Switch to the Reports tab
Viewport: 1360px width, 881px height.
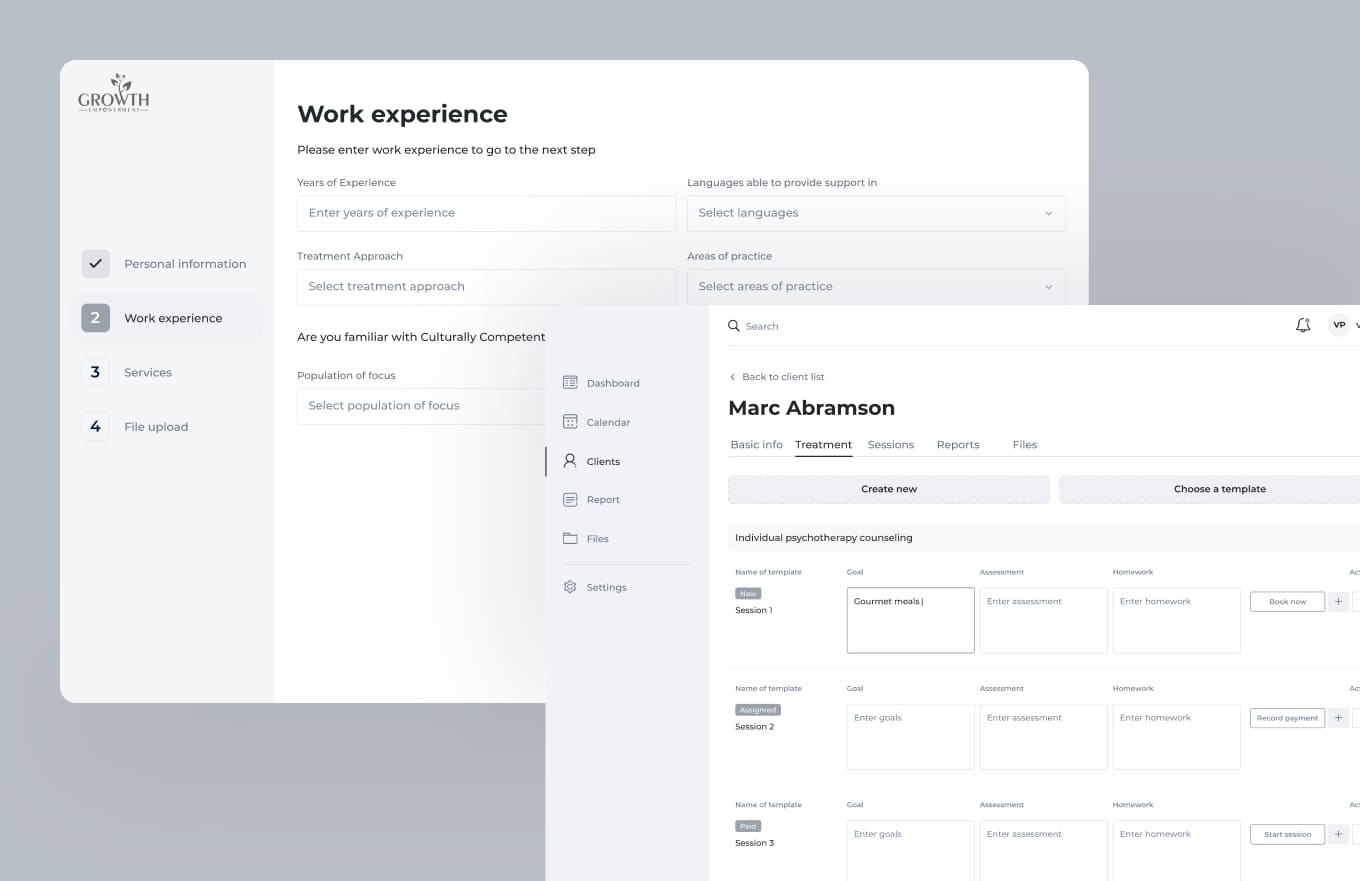tap(957, 445)
